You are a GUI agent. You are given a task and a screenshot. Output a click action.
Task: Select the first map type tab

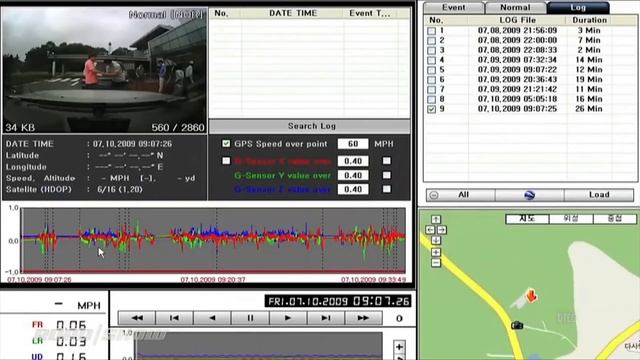click(527, 219)
